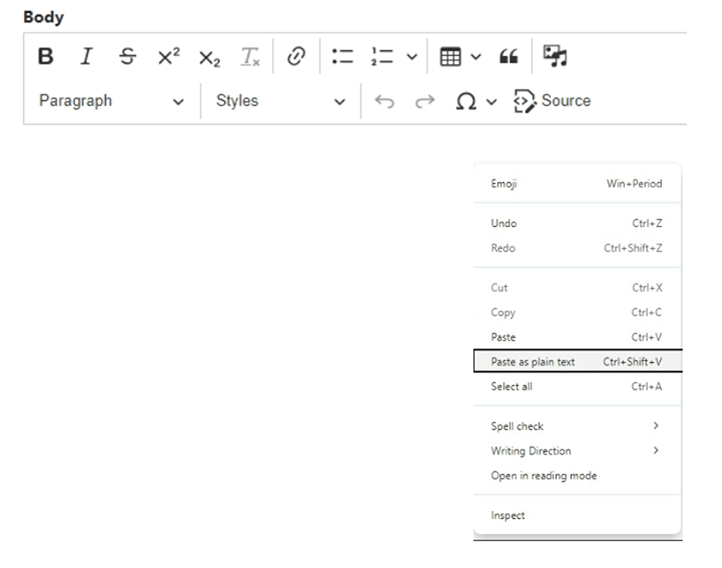Choose Select all in the context menu

click(577, 387)
